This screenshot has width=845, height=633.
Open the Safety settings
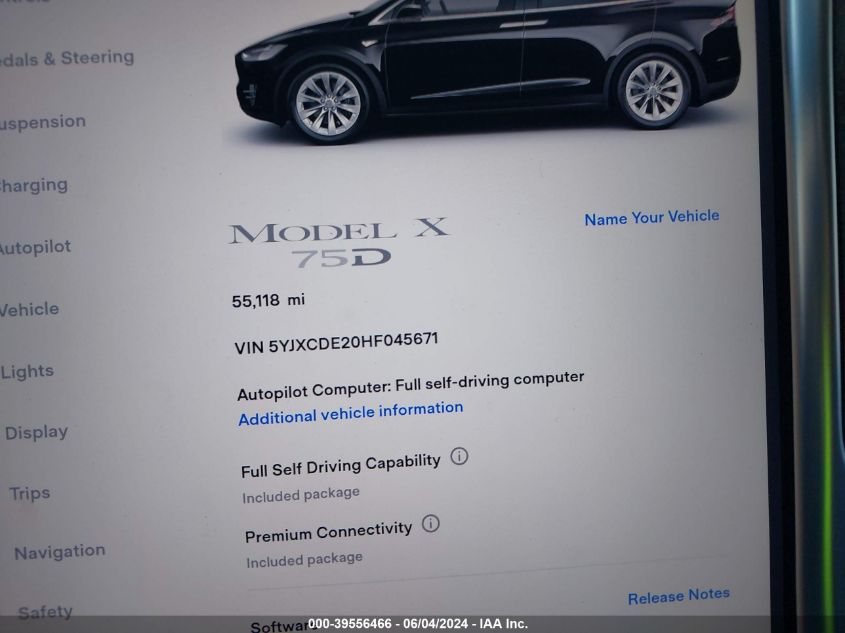[45, 612]
